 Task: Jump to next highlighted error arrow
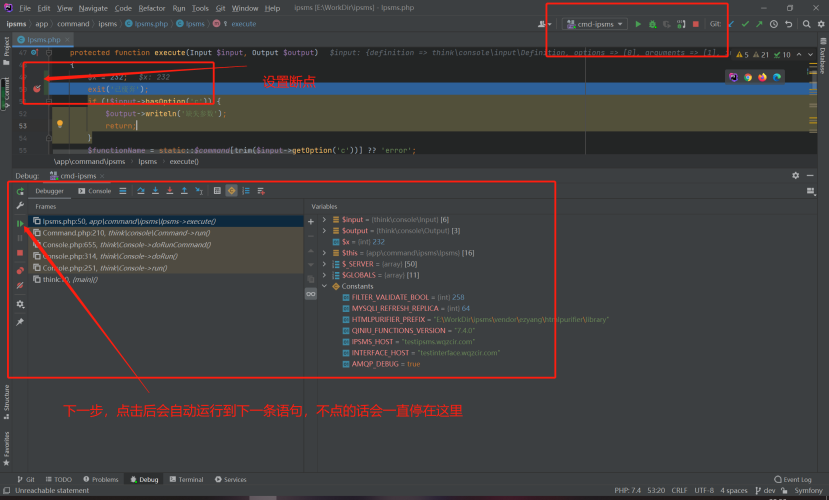(810, 54)
